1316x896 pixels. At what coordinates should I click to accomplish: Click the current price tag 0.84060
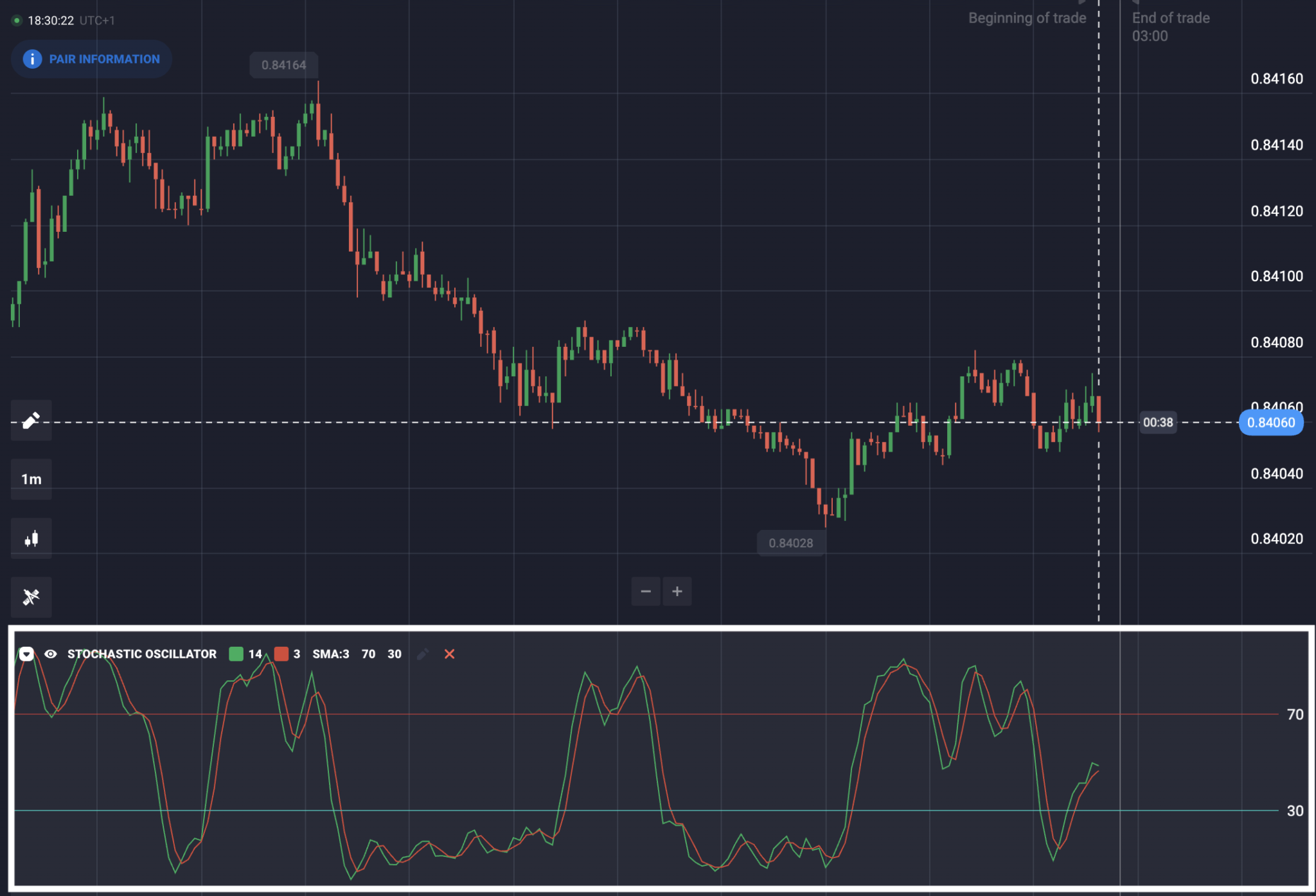click(1271, 423)
